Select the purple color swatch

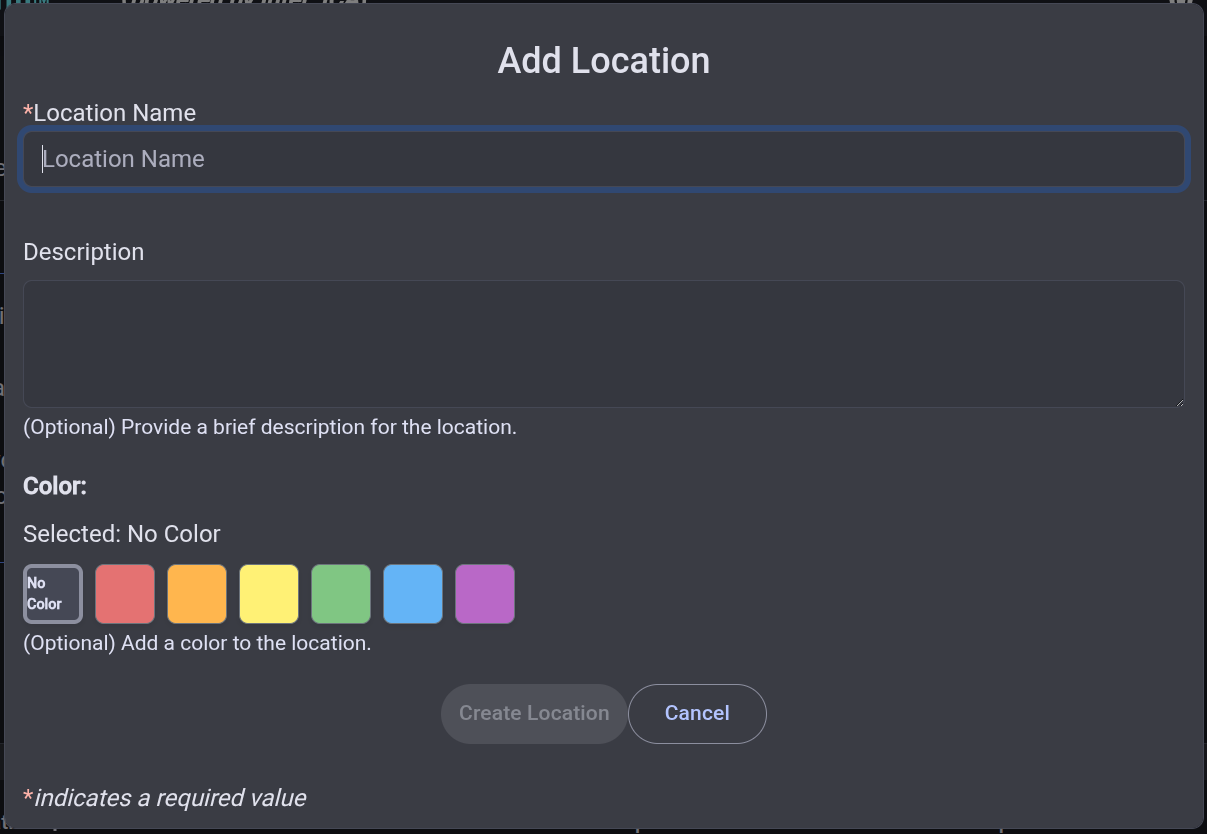485,594
